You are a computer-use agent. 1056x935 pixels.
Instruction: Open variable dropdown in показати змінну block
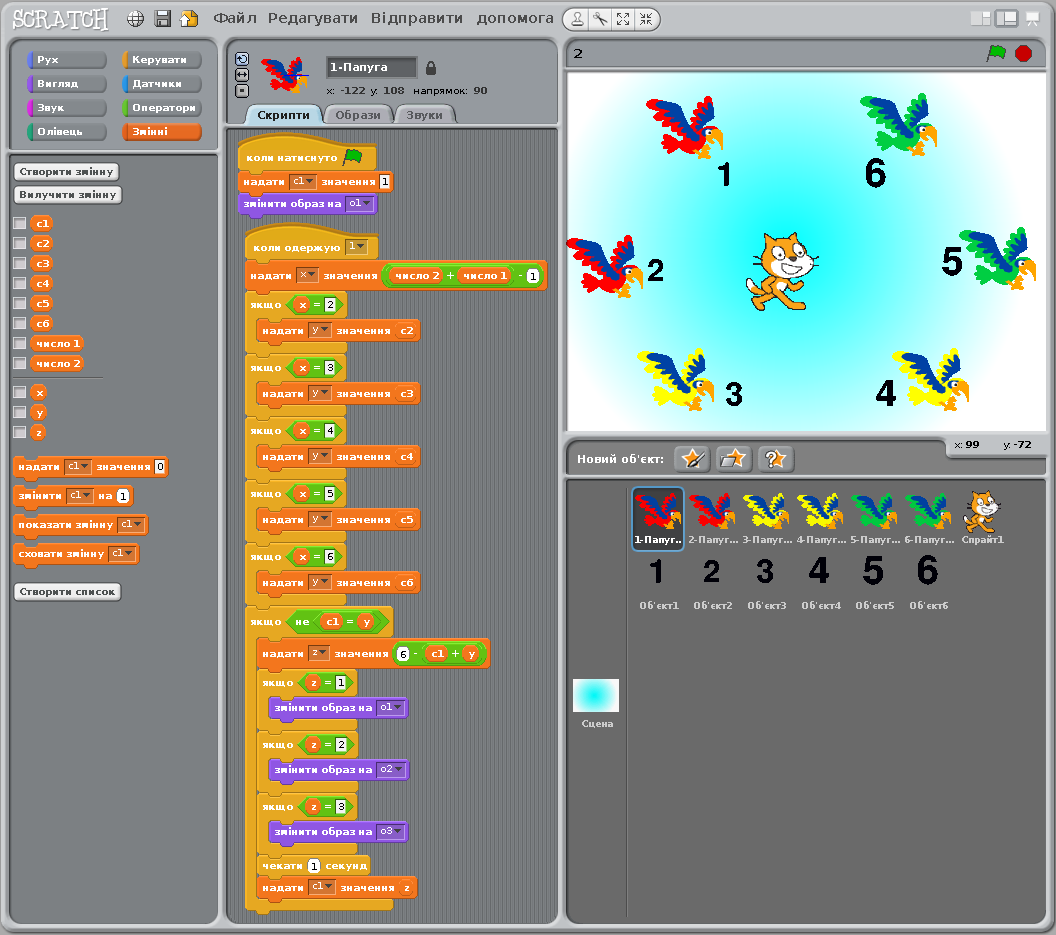[x=131, y=524]
